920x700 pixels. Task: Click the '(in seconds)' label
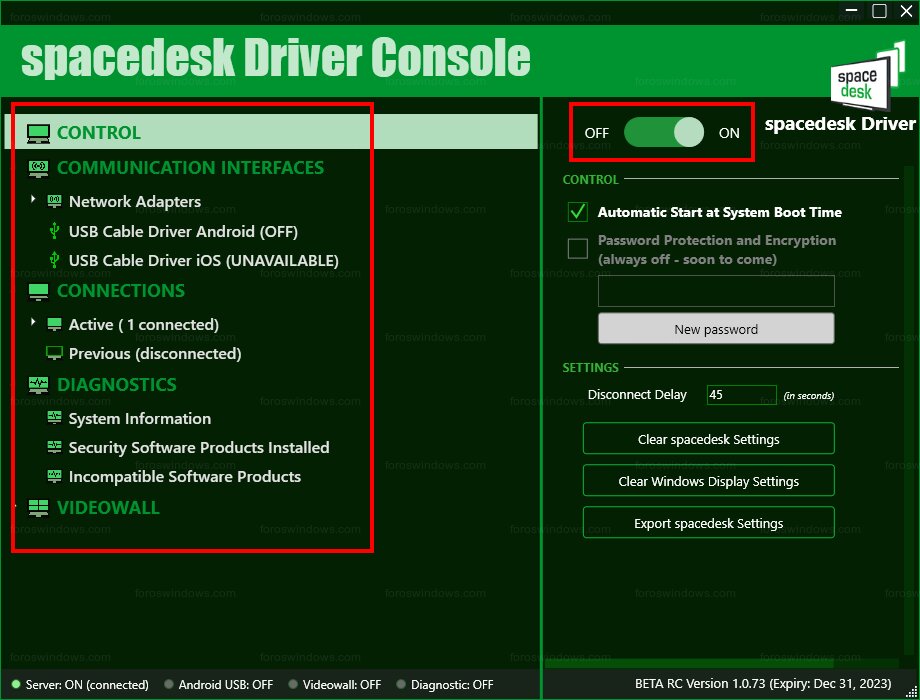[x=809, y=395]
